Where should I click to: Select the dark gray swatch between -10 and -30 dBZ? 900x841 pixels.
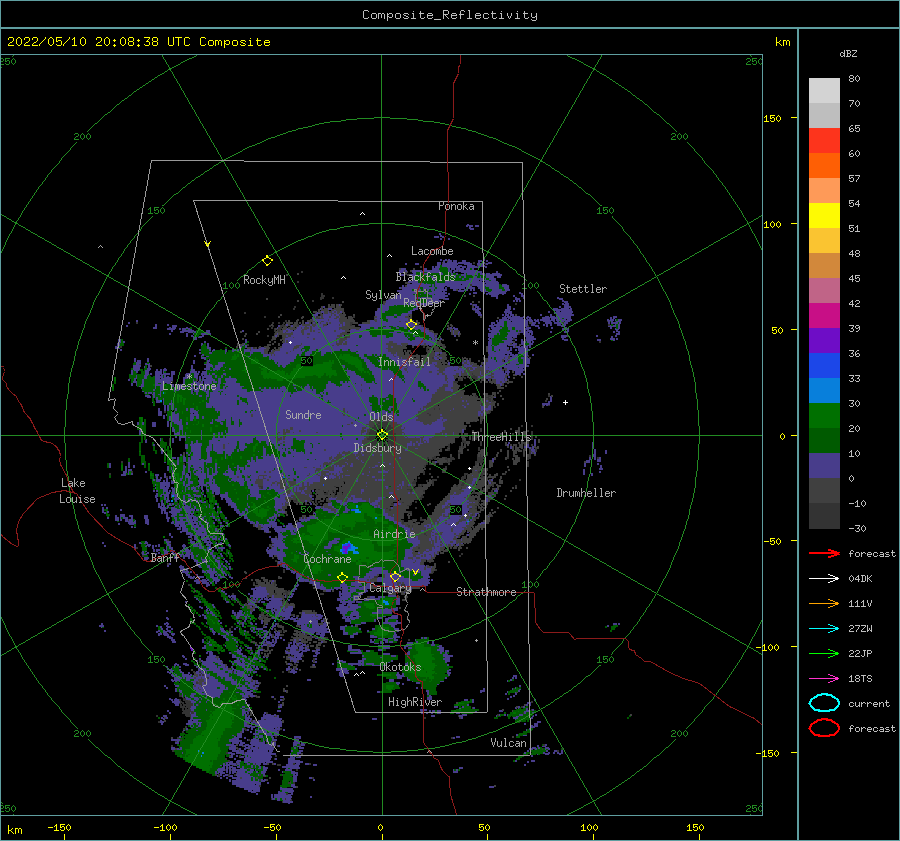(x=824, y=516)
